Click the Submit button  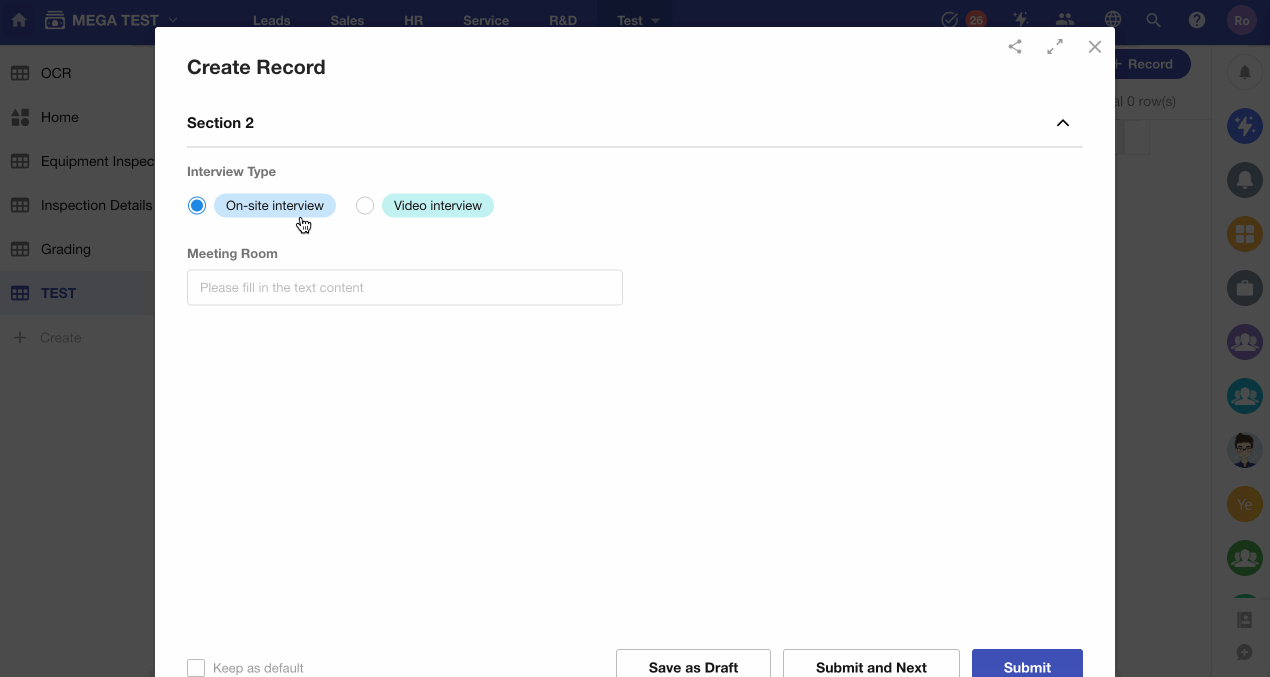pyautogui.click(x=1027, y=666)
